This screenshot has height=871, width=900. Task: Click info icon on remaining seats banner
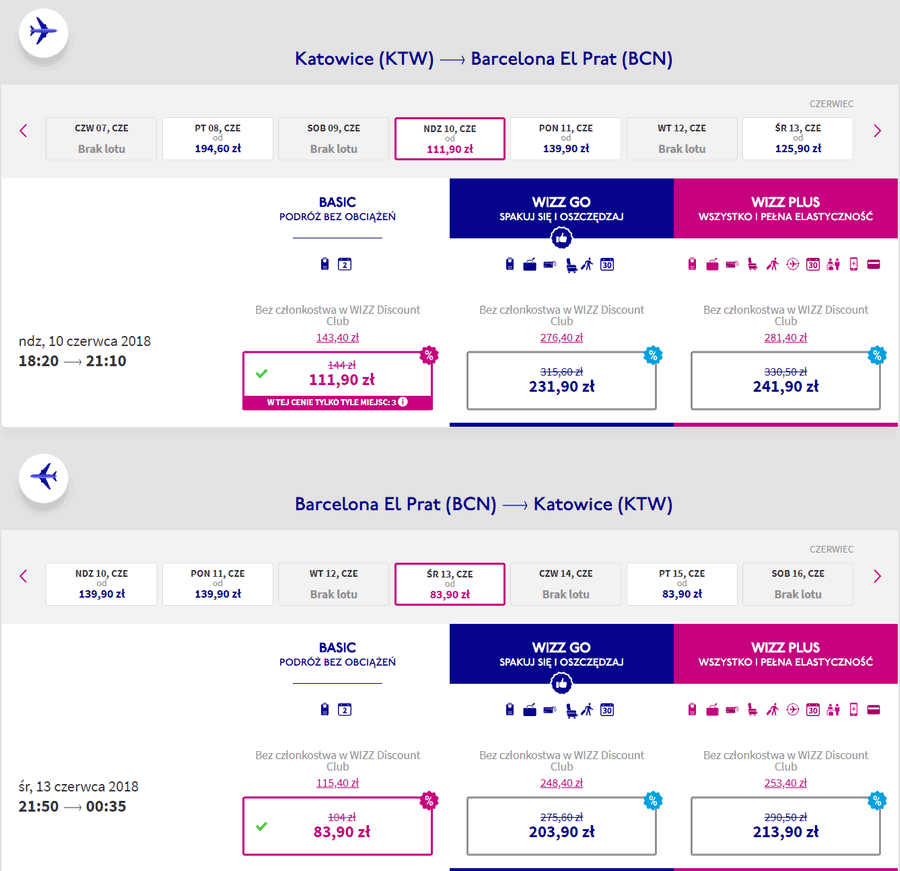(403, 402)
